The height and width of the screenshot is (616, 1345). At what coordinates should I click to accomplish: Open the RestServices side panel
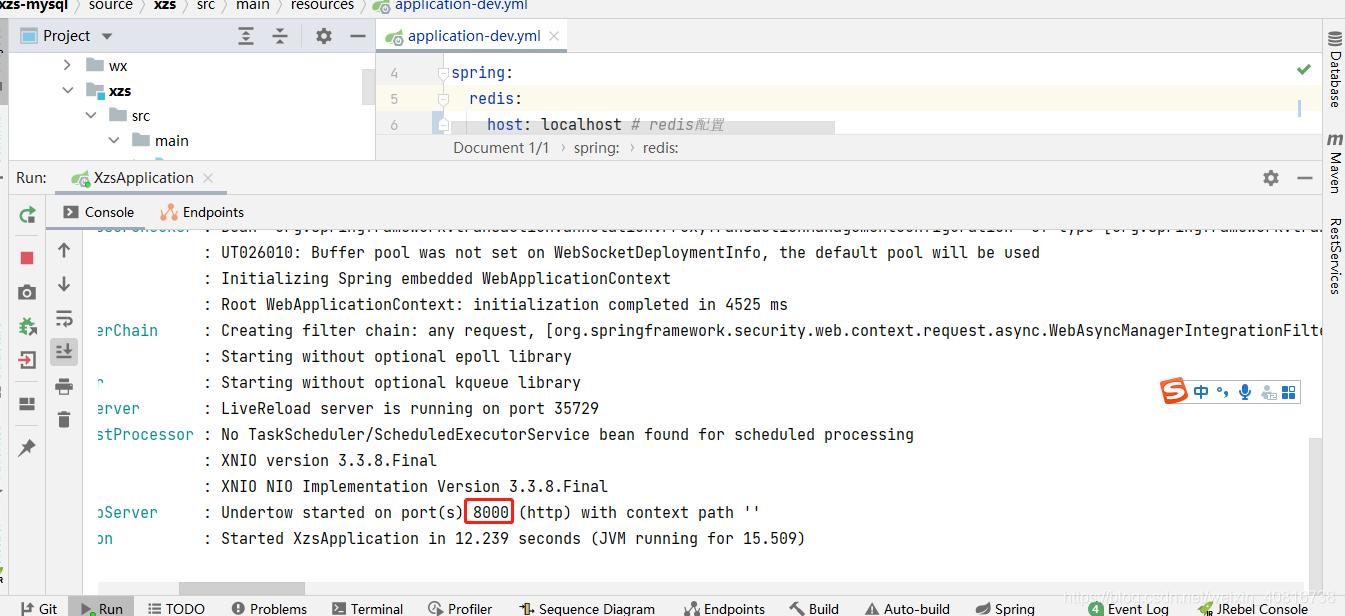(x=1334, y=256)
